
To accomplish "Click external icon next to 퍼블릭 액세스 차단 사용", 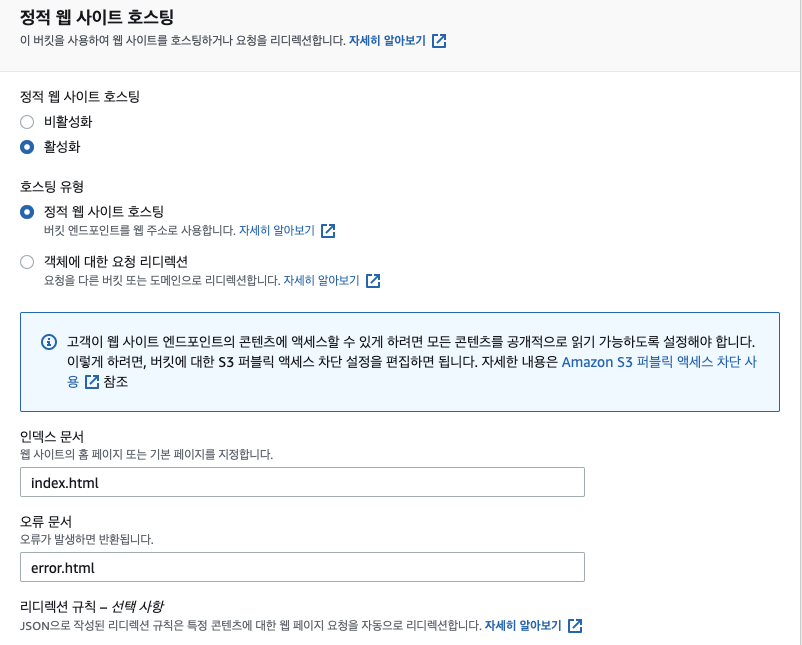I will coord(92,382).
